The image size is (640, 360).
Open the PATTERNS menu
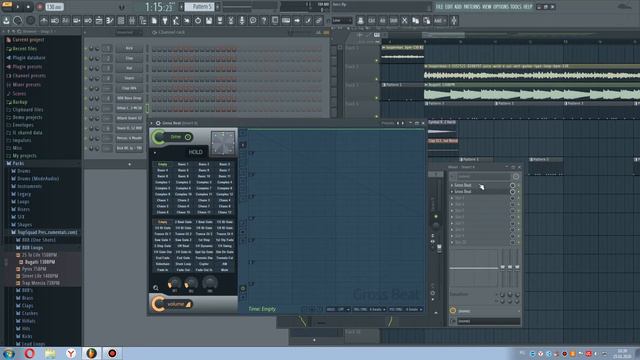click(x=472, y=7)
